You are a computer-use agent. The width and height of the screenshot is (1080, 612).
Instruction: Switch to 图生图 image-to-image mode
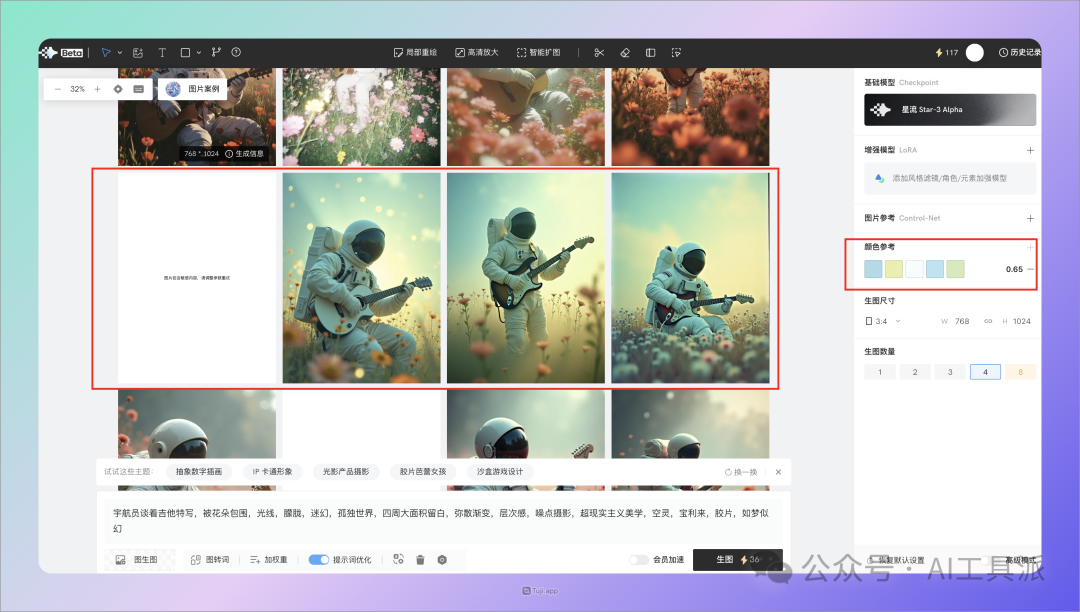pos(138,559)
